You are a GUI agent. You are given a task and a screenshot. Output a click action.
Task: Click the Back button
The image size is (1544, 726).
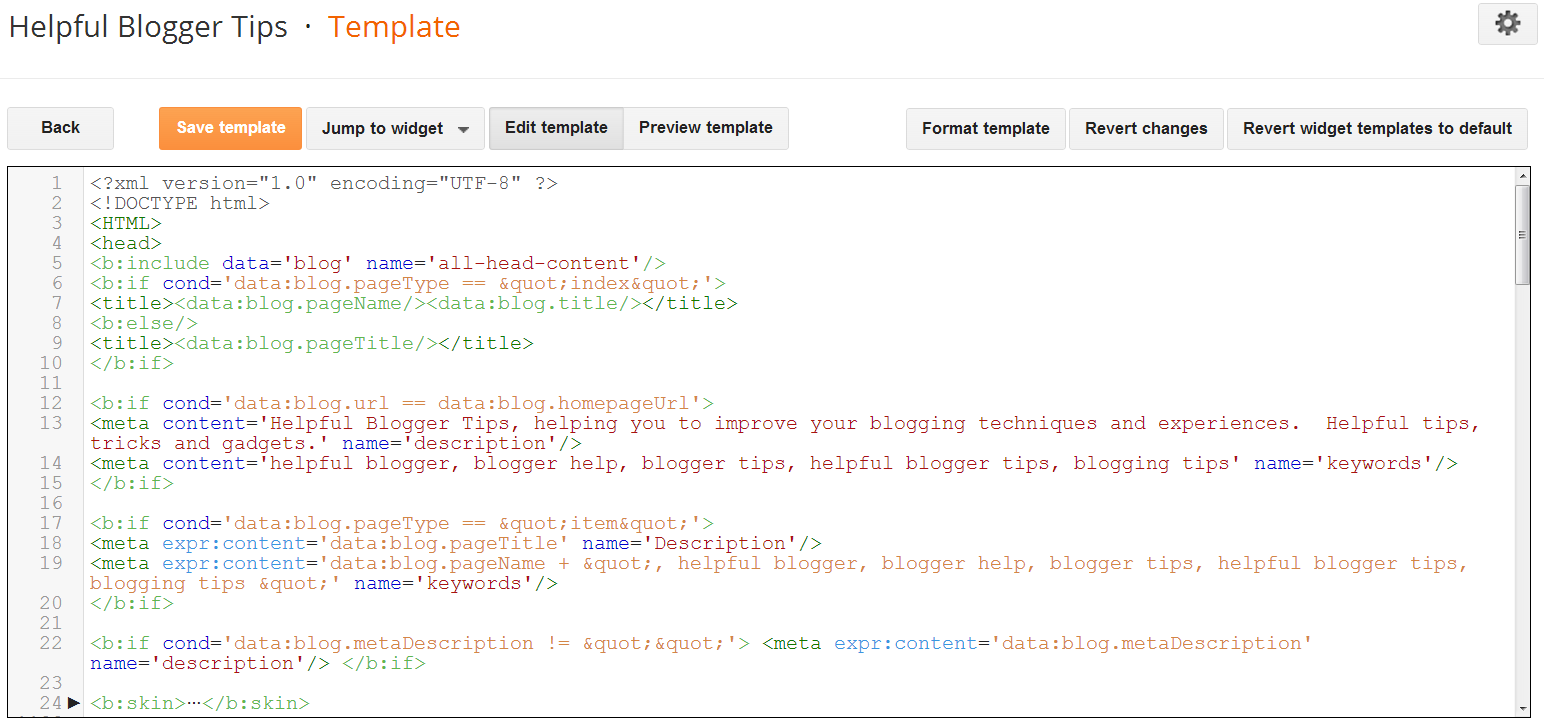60,128
